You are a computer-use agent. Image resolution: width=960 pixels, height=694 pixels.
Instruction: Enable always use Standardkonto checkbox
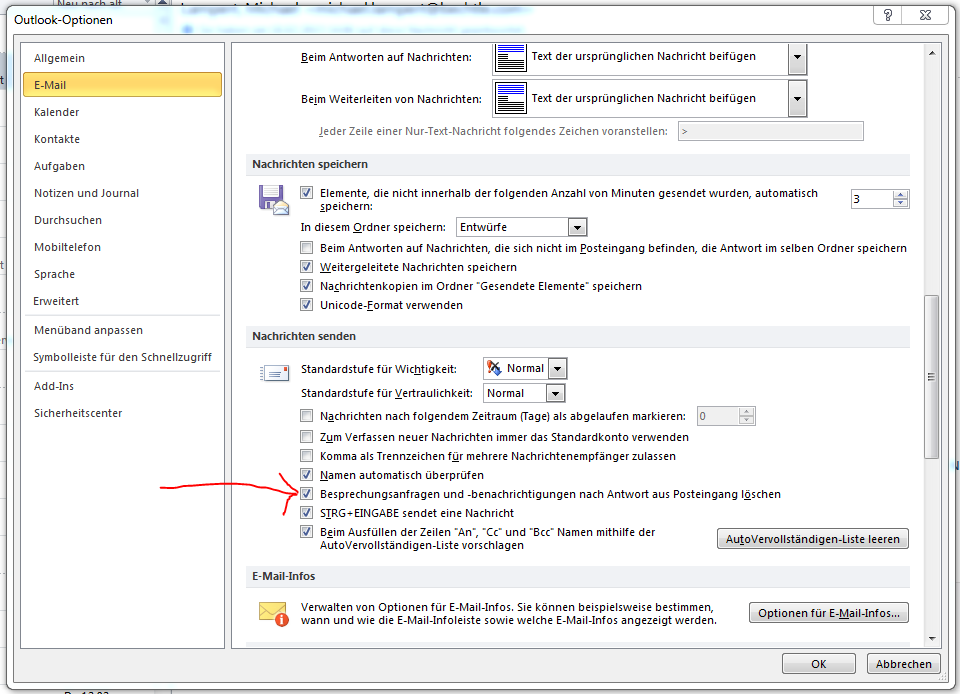[306, 437]
